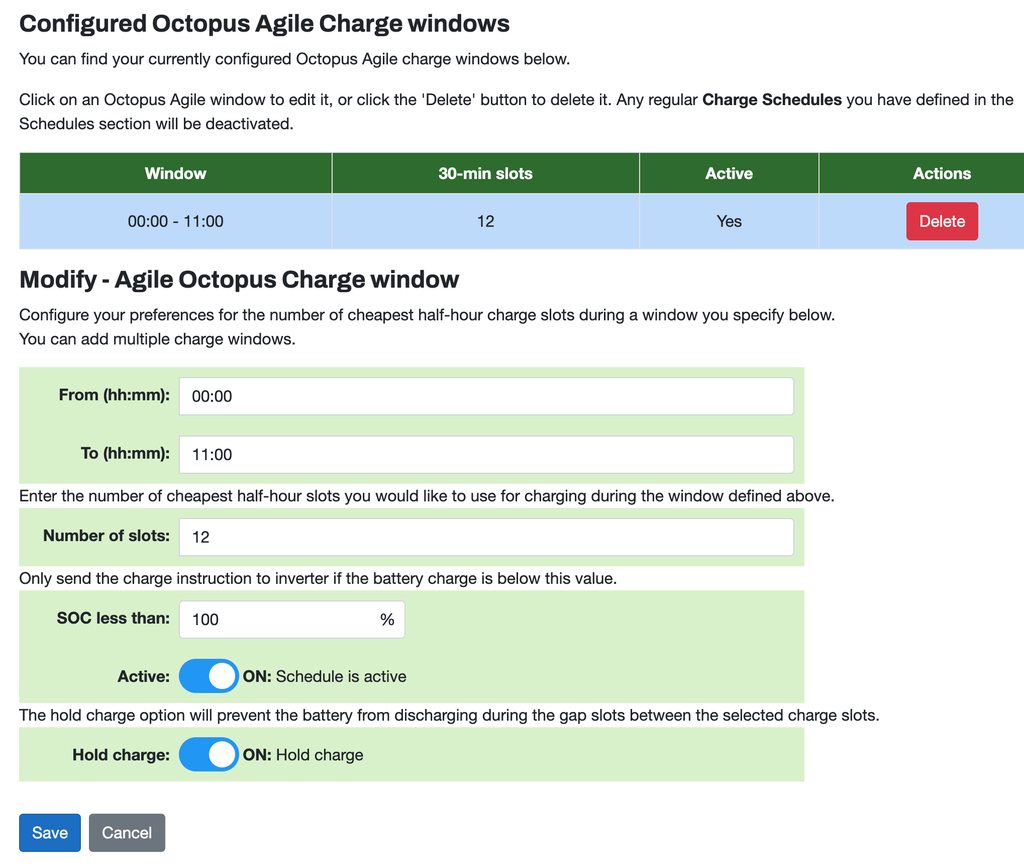Click into the From (hh:mm) time field

coord(486,396)
